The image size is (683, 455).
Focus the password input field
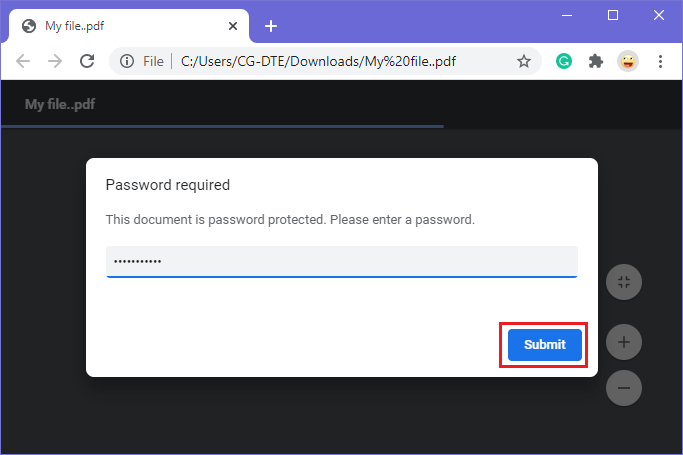(342, 261)
